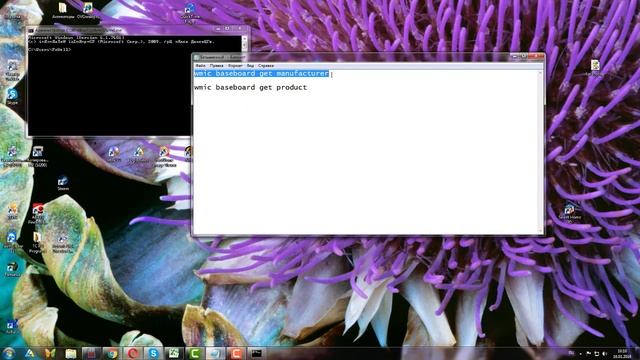Open the blue triangle A icon on taskbar
The height and width of the screenshot is (360, 640).
[x=29, y=353]
